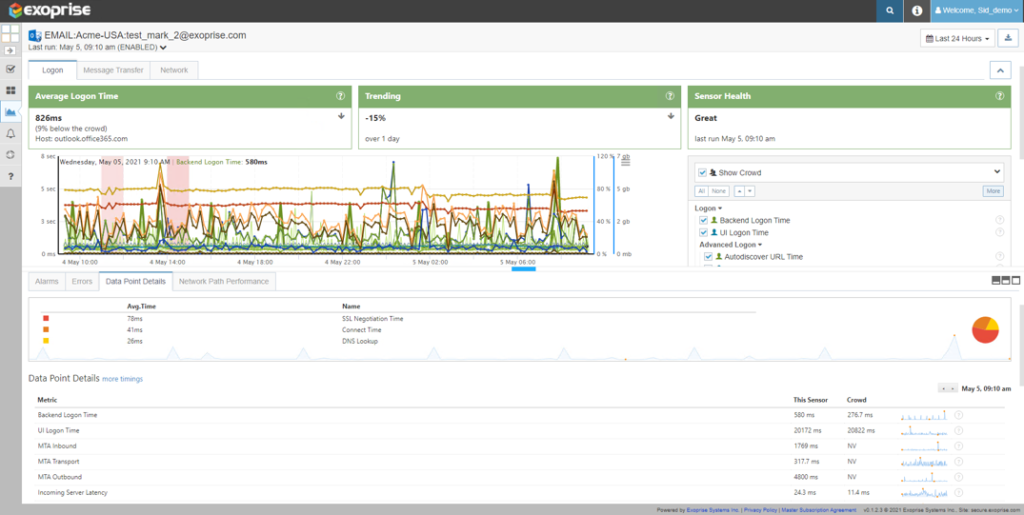This screenshot has height=515, width=1024.
Task: Click the Backend Logon Time row sparkline
Action: 925,415
